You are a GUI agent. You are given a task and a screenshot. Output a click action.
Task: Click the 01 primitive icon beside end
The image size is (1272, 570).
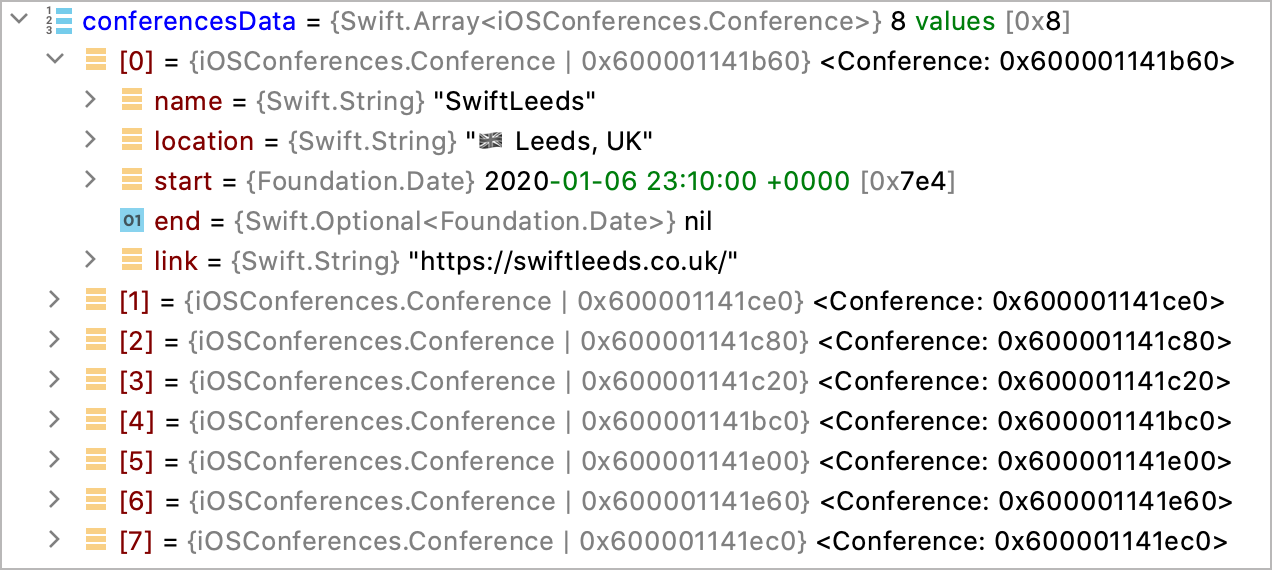(x=132, y=220)
